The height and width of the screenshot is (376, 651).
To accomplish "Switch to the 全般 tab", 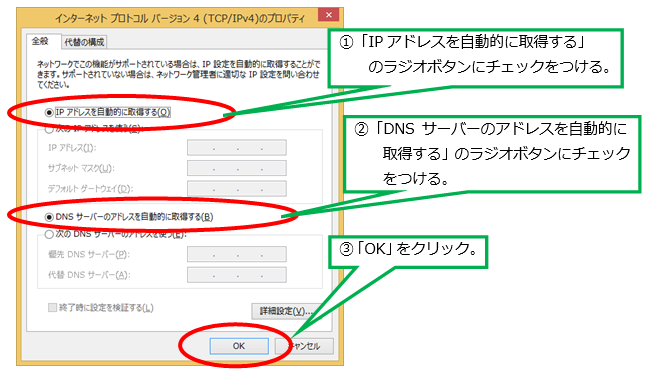I will (40, 41).
